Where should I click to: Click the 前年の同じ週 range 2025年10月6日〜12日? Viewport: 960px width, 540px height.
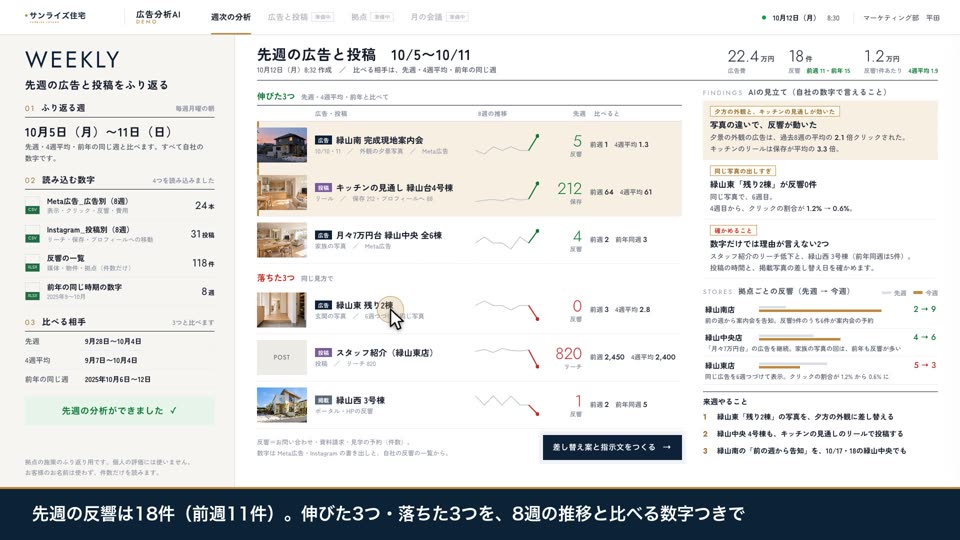tap(118, 380)
